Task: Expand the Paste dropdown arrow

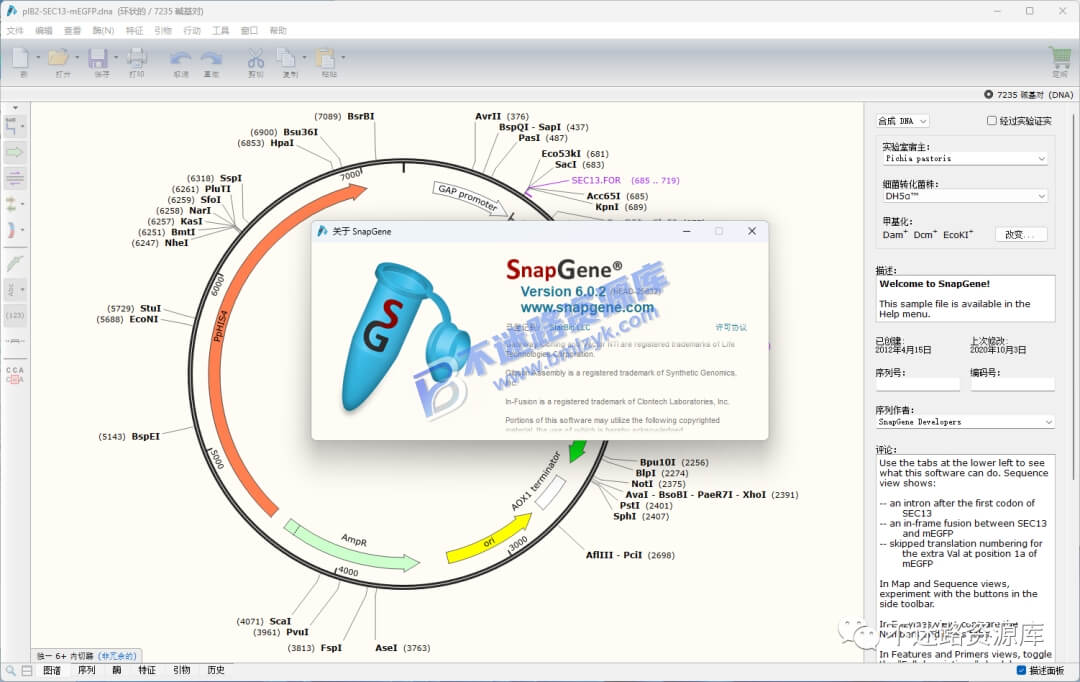Action: pyautogui.click(x=343, y=58)
